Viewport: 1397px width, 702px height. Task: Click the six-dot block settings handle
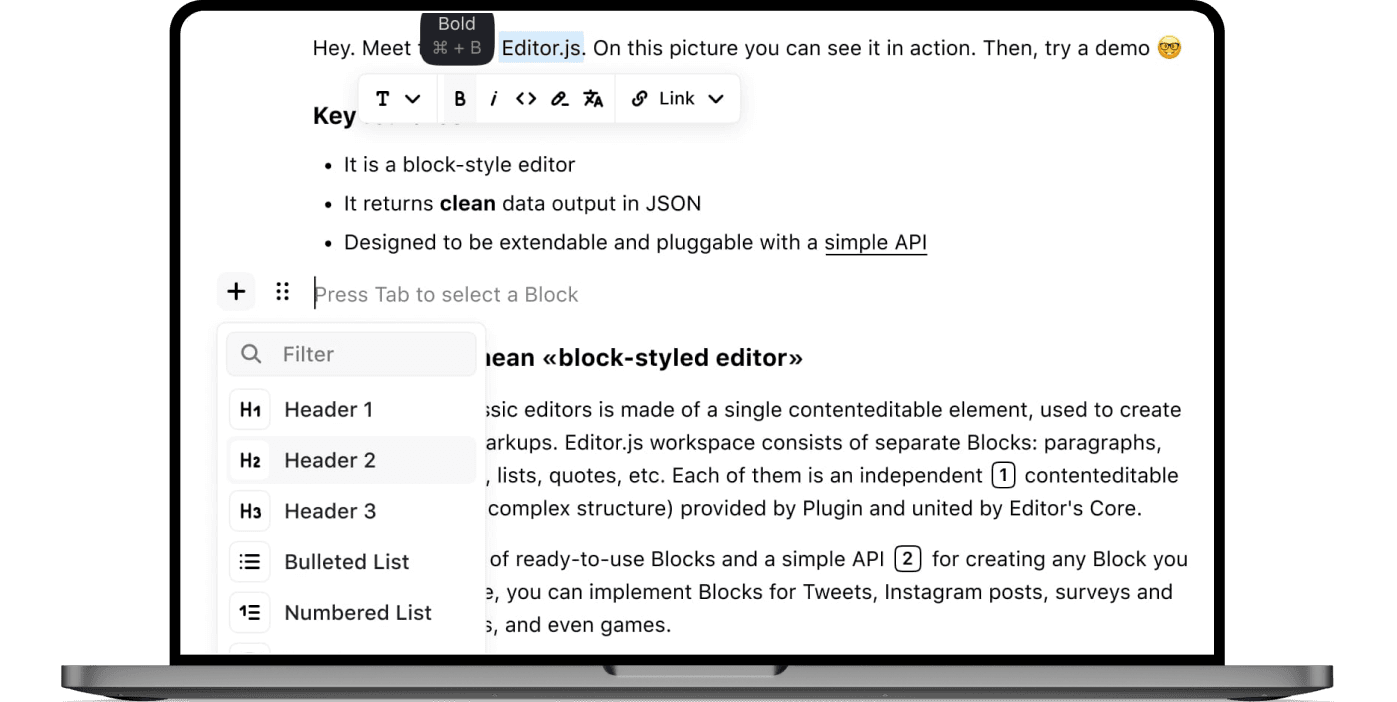(282, 292)
